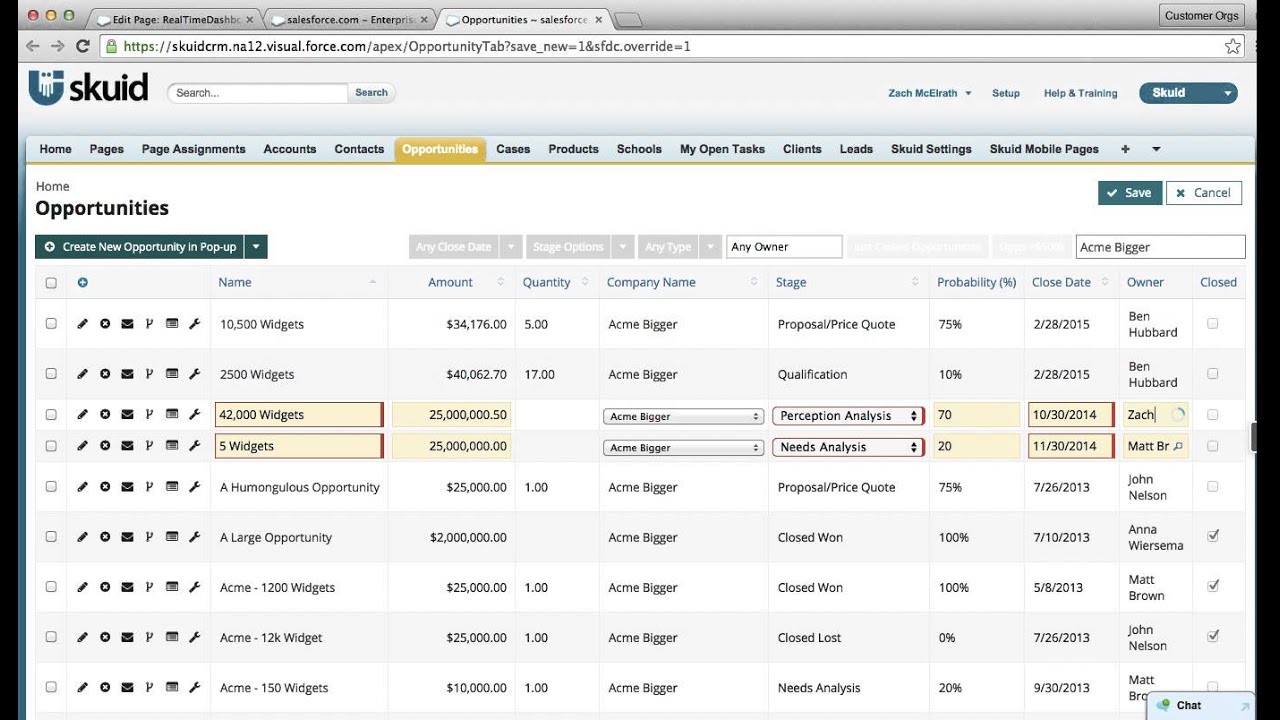Viewport: 1280px width, 720px height.
Task: Click the Any Owner filter field
Action: click(x=784, y=247)
